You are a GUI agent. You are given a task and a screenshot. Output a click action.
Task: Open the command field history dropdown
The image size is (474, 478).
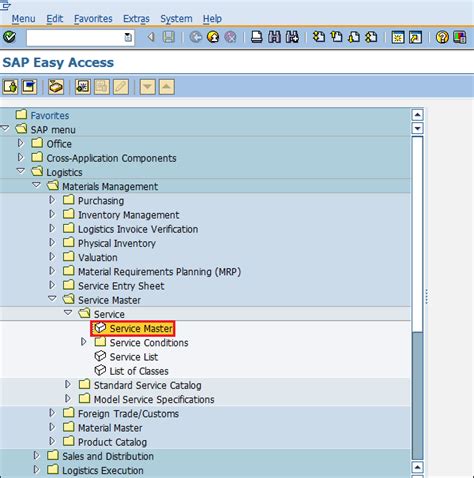tap(128, 37)
